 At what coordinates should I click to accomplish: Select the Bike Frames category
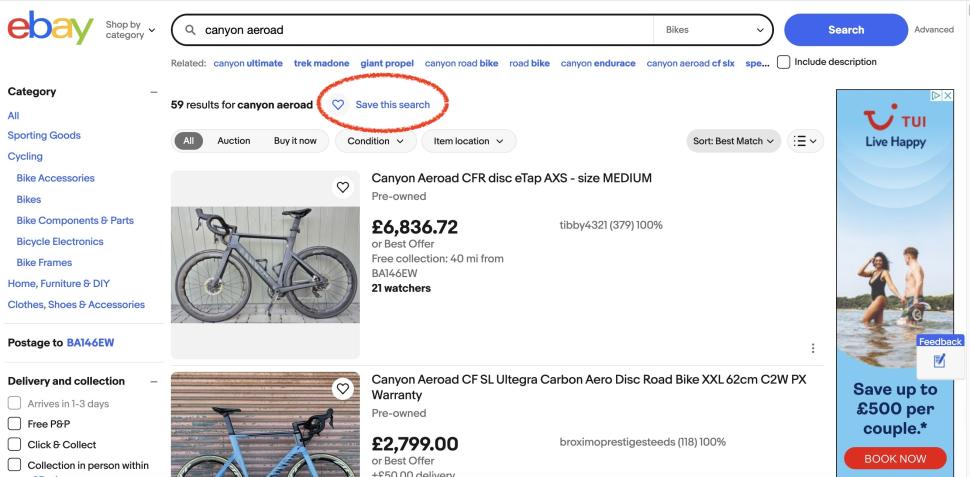coord(45,262)
